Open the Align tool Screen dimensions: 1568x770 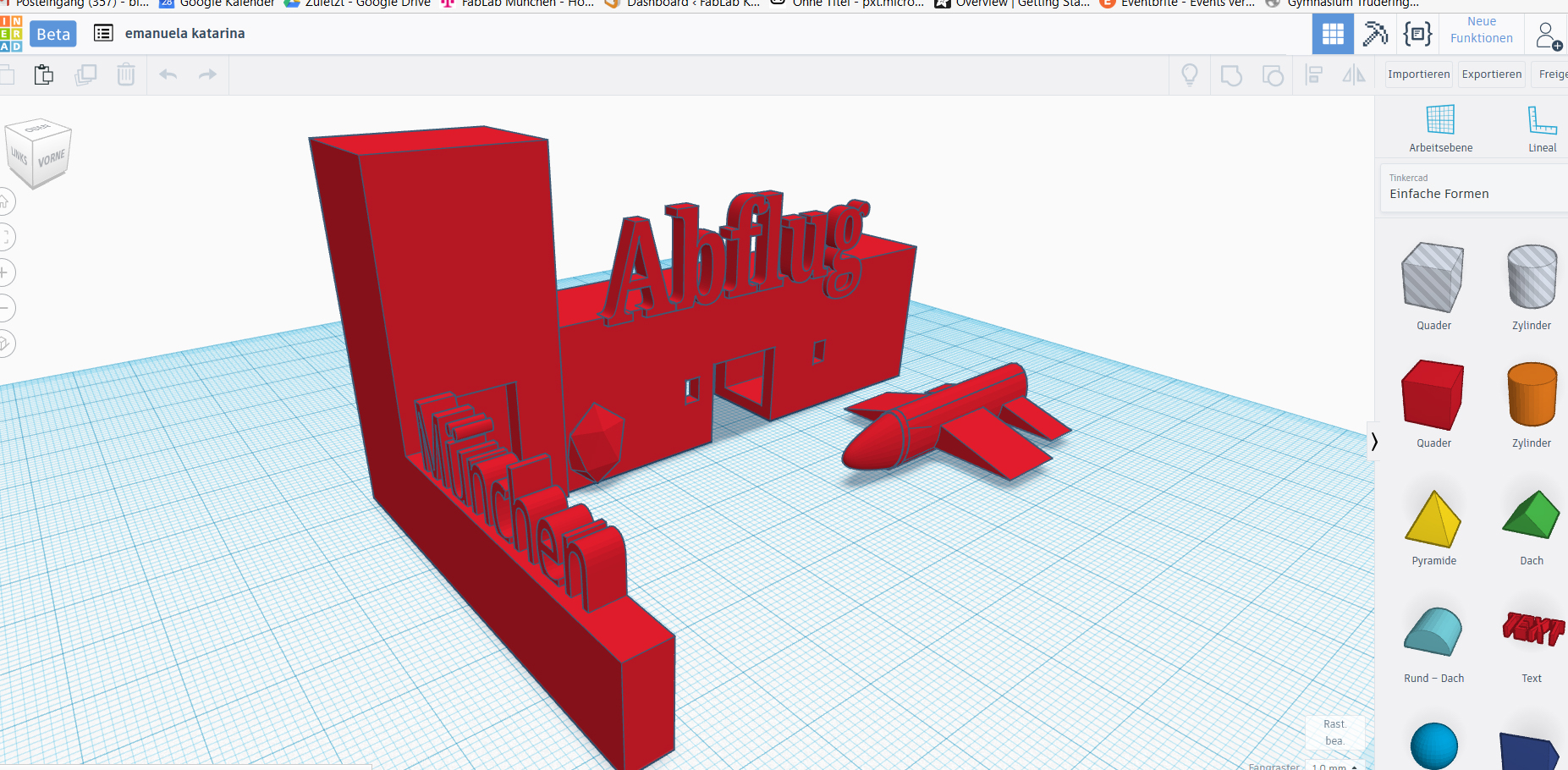tap(1313, 75)
